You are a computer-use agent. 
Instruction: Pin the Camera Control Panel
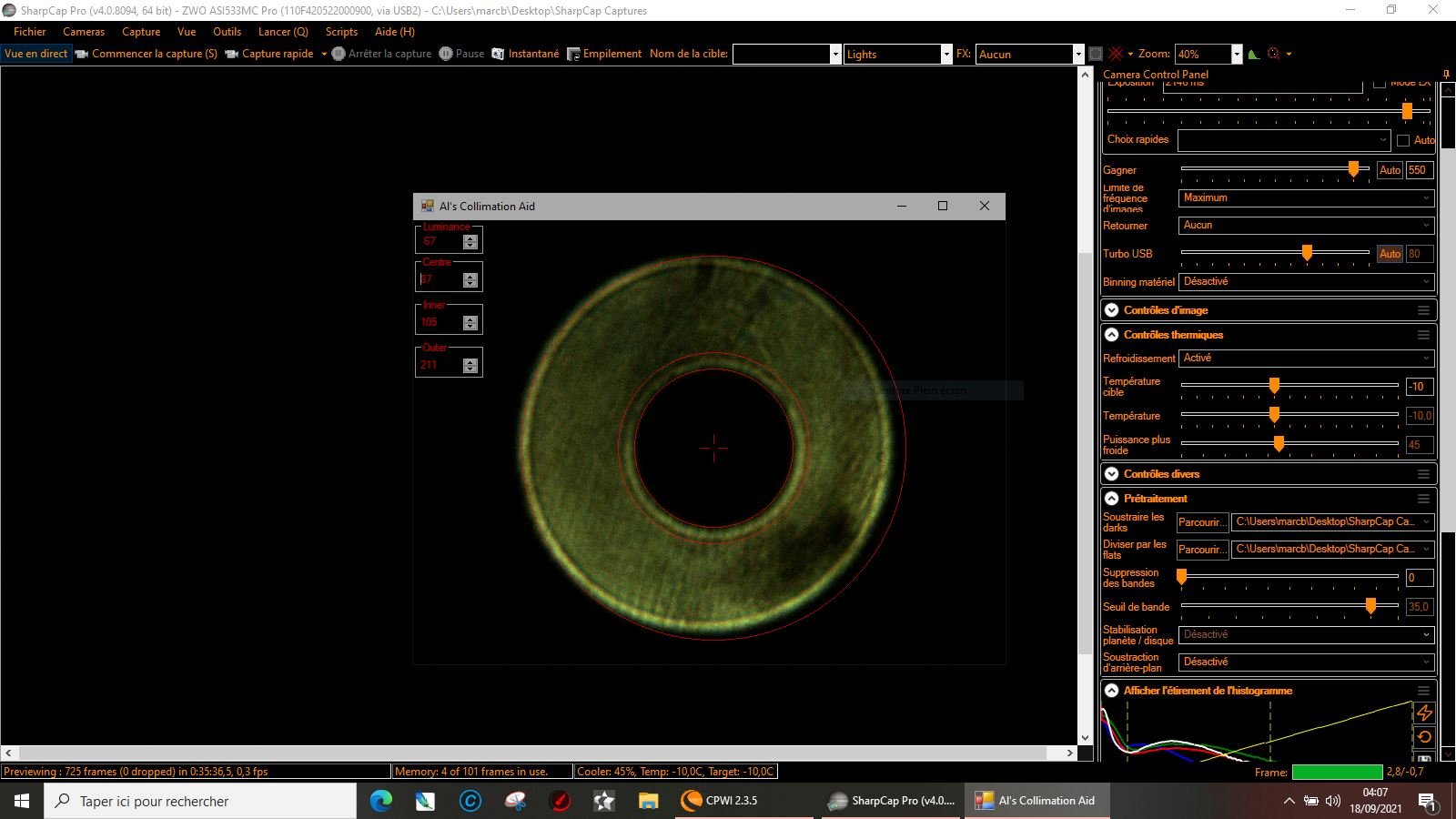pos(1446,75)
